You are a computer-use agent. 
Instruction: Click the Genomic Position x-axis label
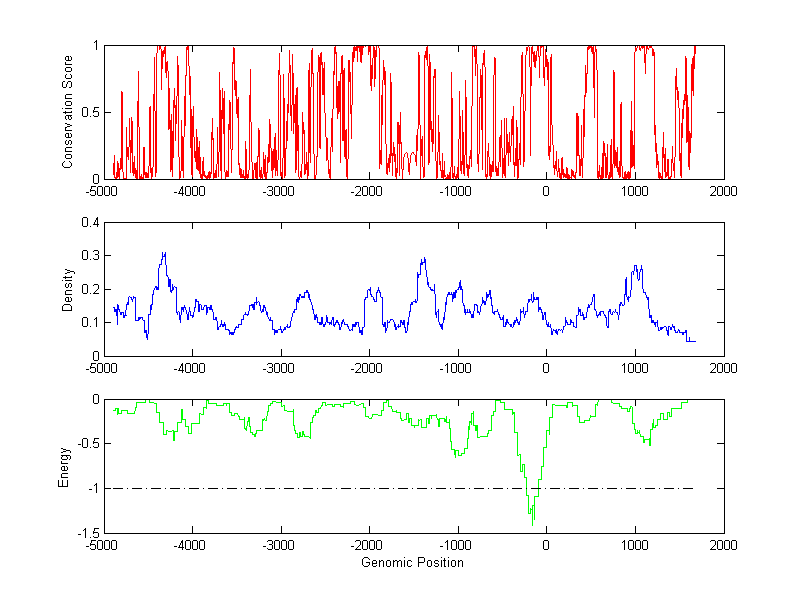(x=412, y=562)
